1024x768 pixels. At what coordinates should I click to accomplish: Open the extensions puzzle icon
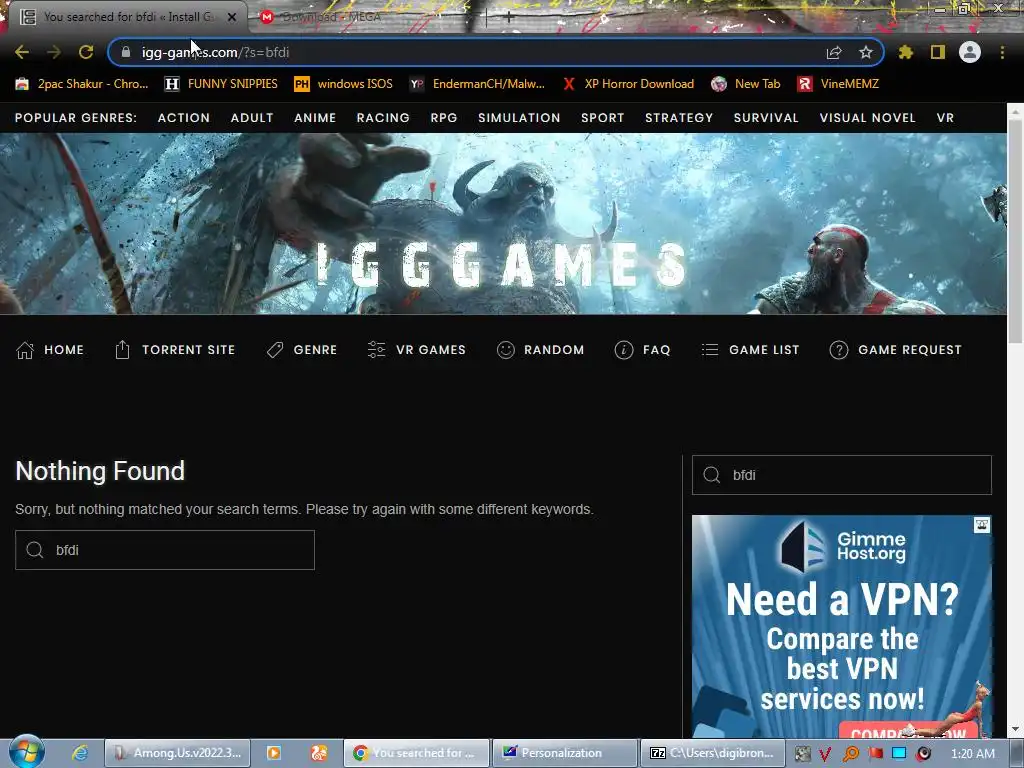(906, 52)
